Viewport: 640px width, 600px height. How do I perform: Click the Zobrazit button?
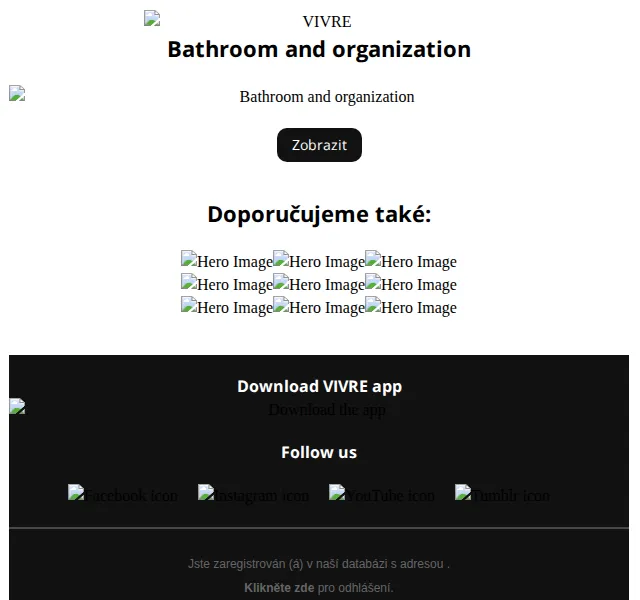319,145
